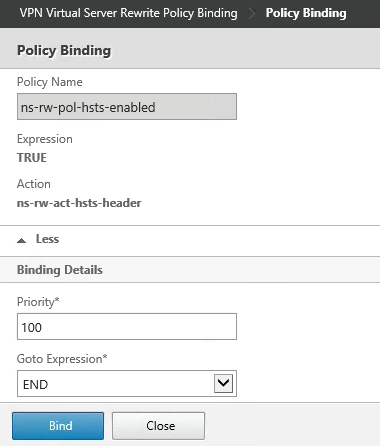The image size is (380, 446).
Task: Click the ns-rw-act-hsts-header action name
Action: pyautogui.click(x=79, y=203)
